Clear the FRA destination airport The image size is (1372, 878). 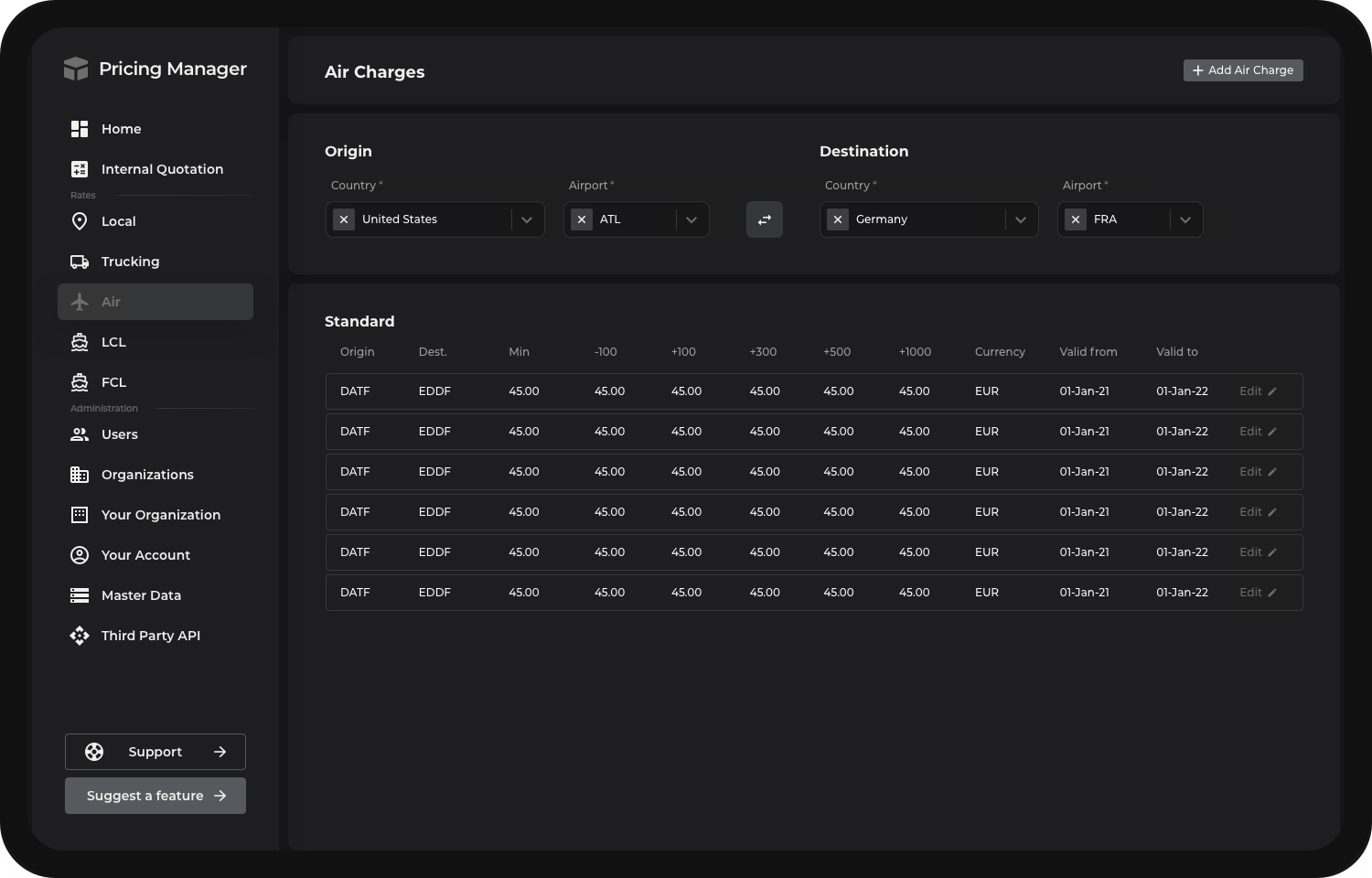click(1076, 219)
